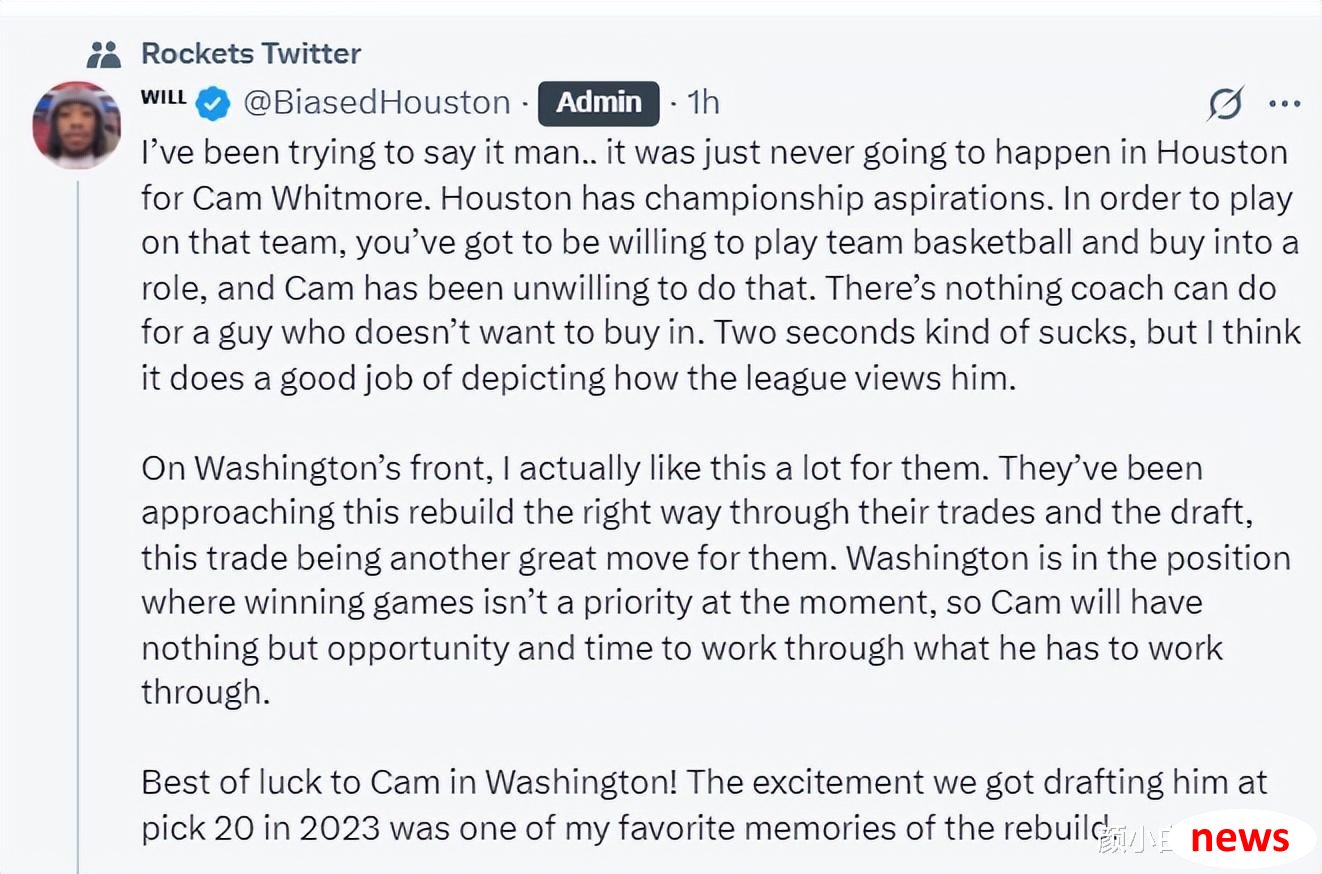The image size is (1322, 874).
Task: Click the paragraph starting "I've been trying to say"
Action: [720, 265]
